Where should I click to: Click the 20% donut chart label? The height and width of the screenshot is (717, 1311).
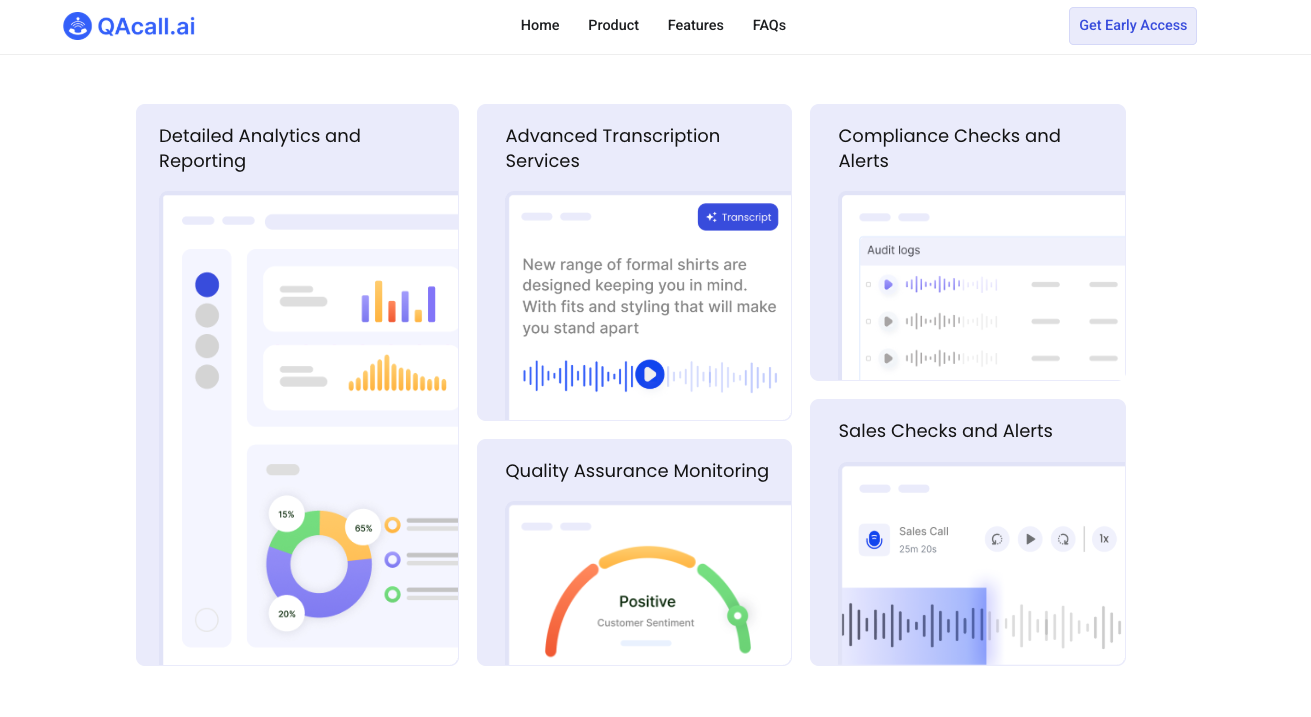(287, 614)
